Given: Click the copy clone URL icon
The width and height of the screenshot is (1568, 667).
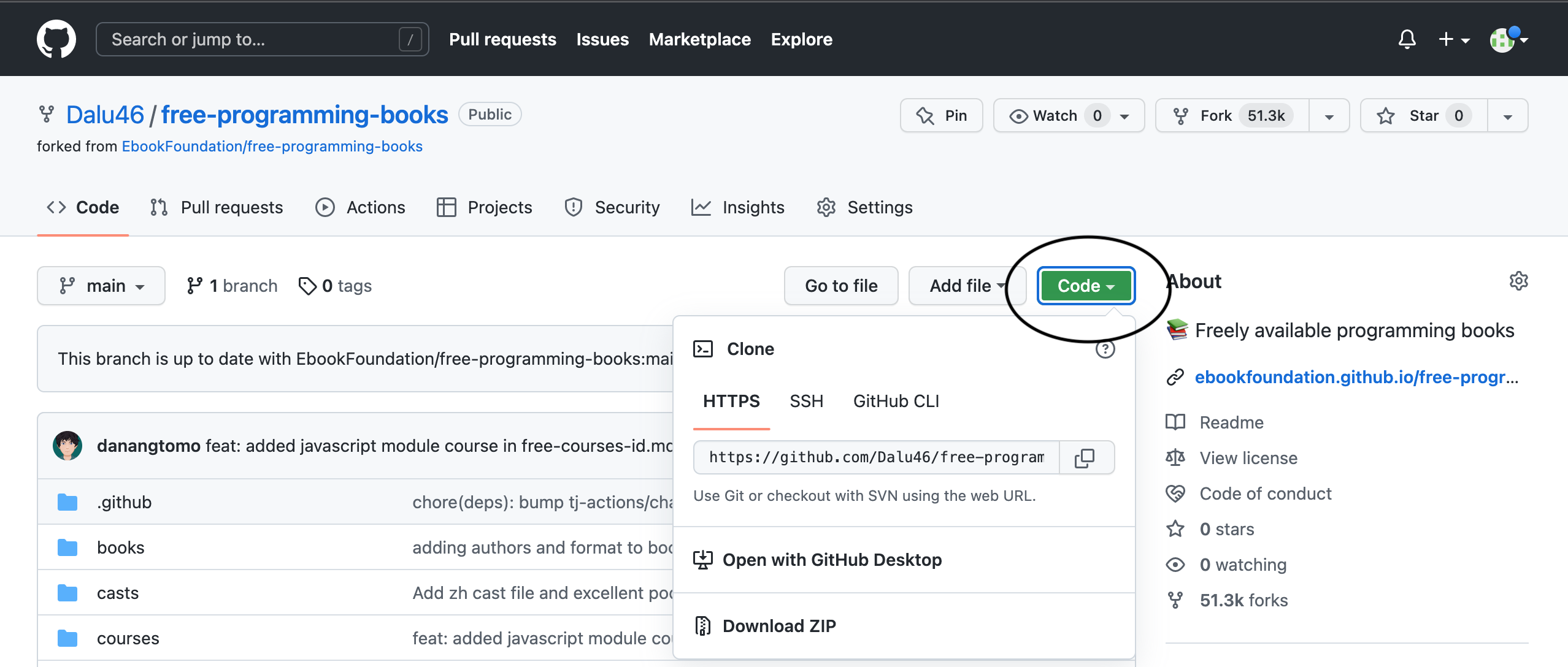Looking at the screenshot, I should pos(1085,457).
